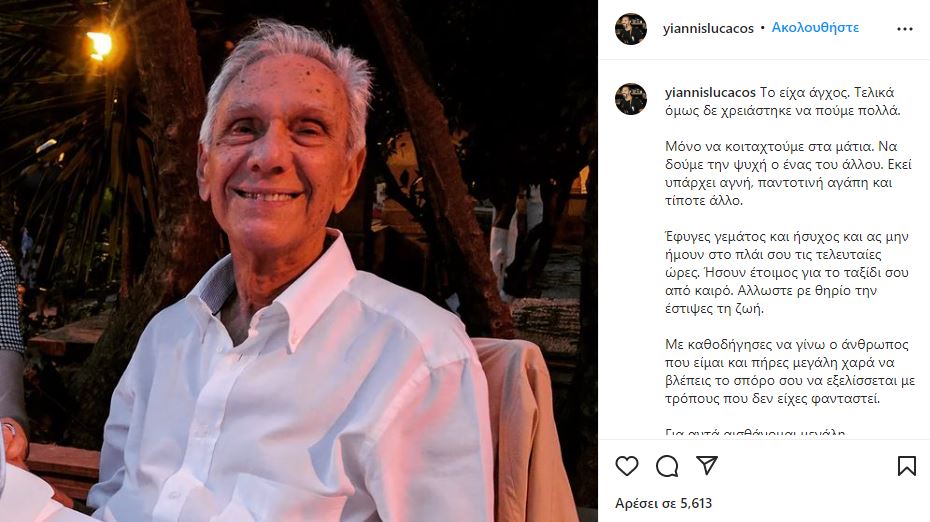Open the three-dot more options menu
The image size is (930, 522).
tap(904, 29)
